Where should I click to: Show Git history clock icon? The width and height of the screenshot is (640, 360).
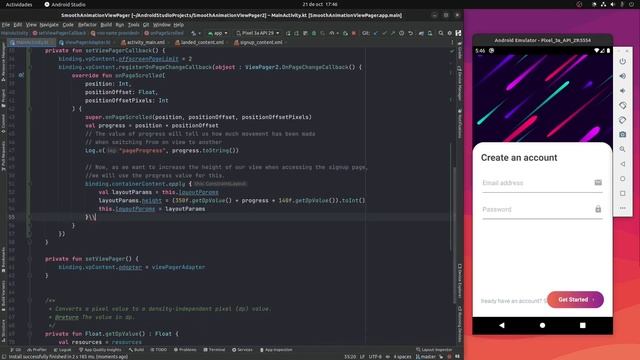(402, 33)
